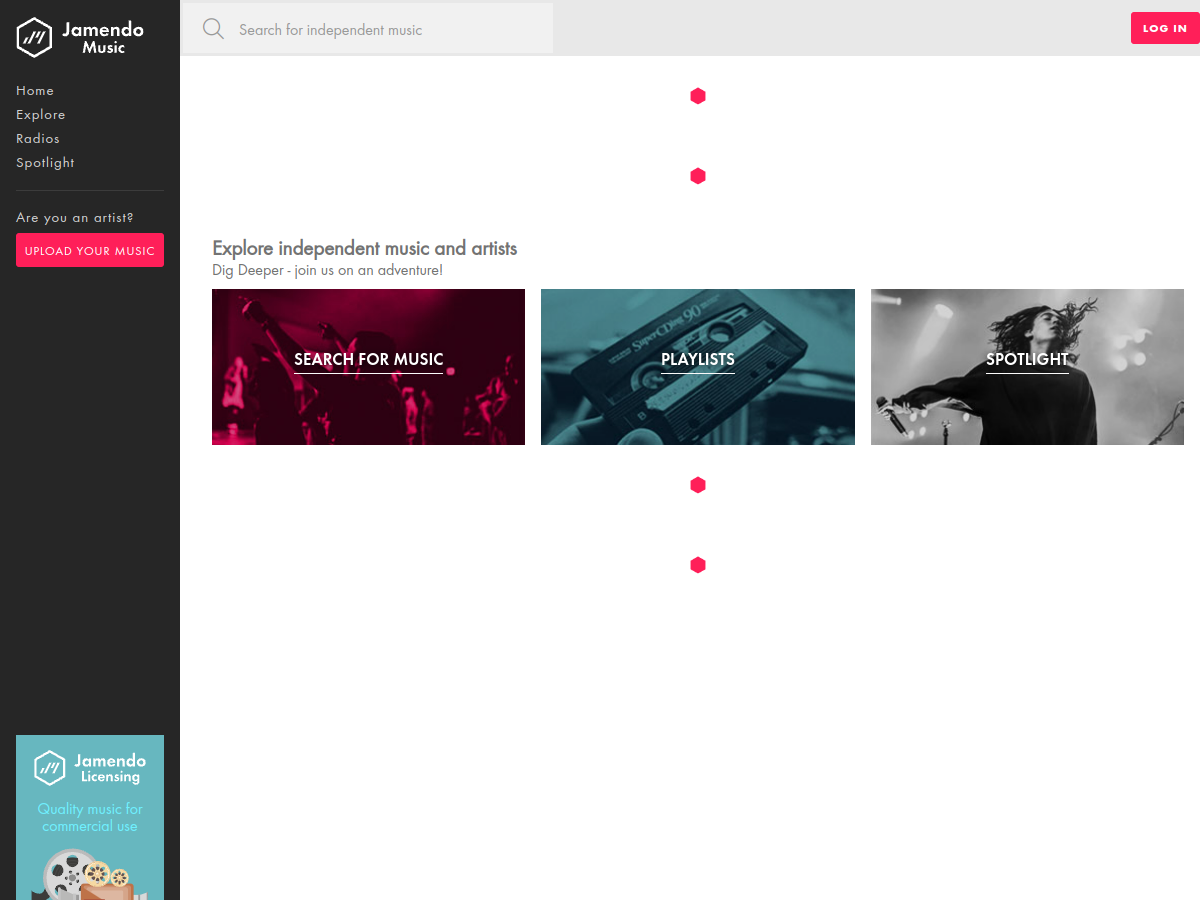Open Radios from the sidebar
This screenshot has height=900, width=1200.
point(38,139)
